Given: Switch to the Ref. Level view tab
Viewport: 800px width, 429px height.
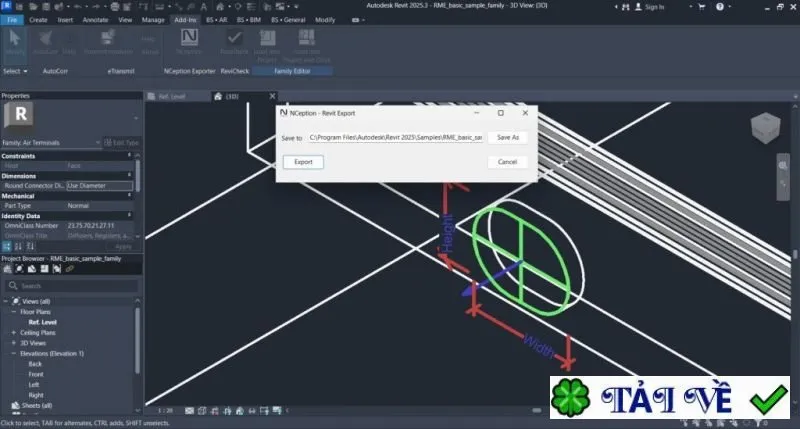Looking at the screenshot, I should (x=172, y=96).
